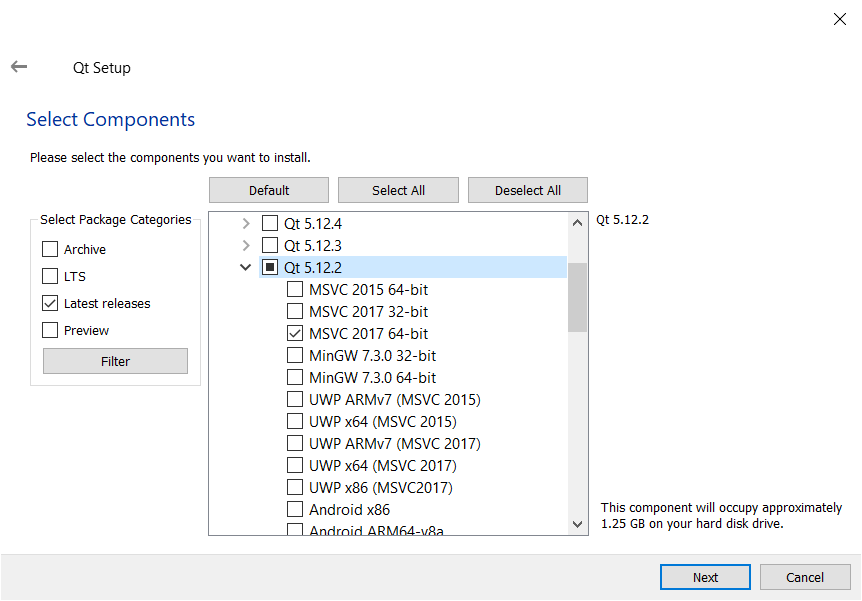The image size is (862, 601).
Task: Select the MinGW 7.3.0 64-bit label
Action: [372, 378]
